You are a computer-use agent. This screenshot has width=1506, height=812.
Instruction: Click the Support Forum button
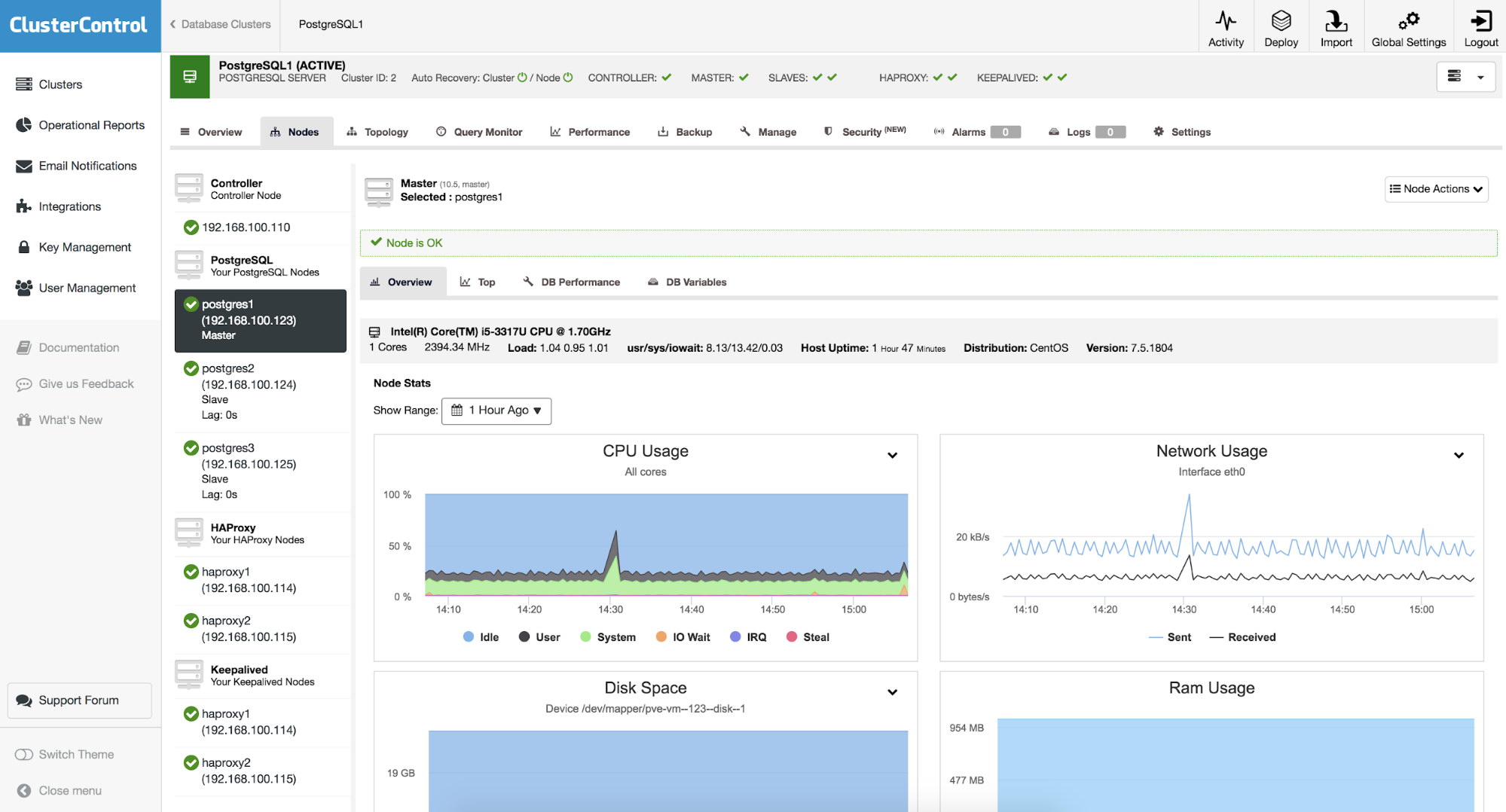click(x=80, y=701)
